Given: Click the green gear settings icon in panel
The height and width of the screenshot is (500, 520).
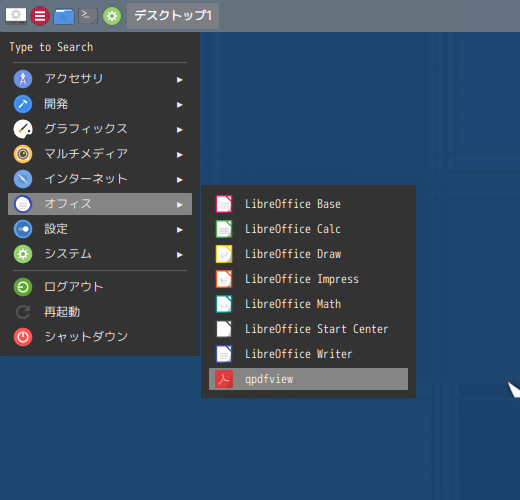Looking at the screenshot, I should pos(112,16).
